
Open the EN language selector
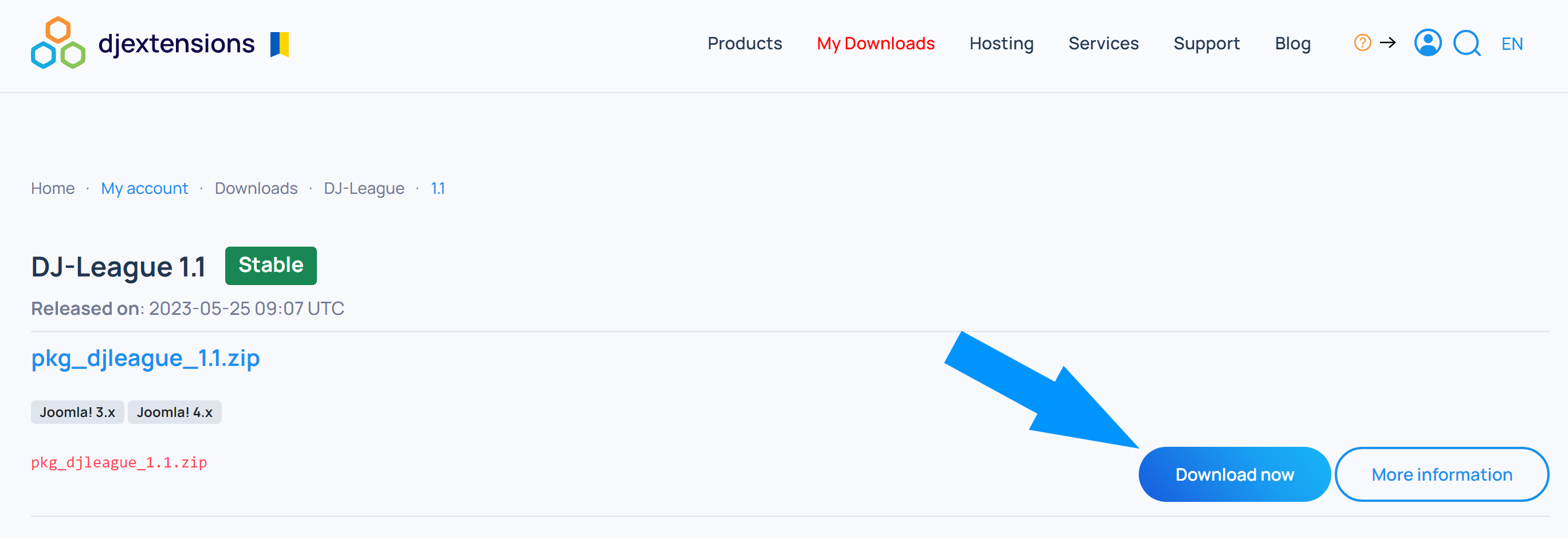[1512, 44]
